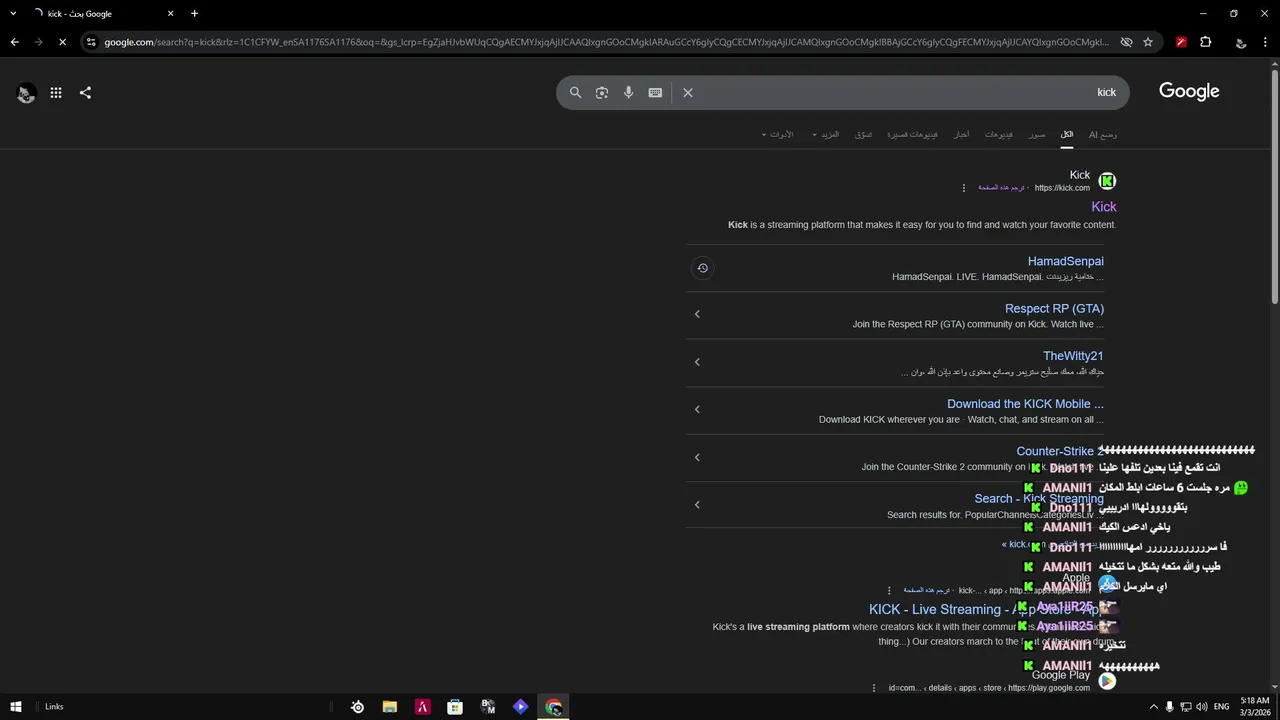Open volume control in system tray

[x=1201, y=707]
